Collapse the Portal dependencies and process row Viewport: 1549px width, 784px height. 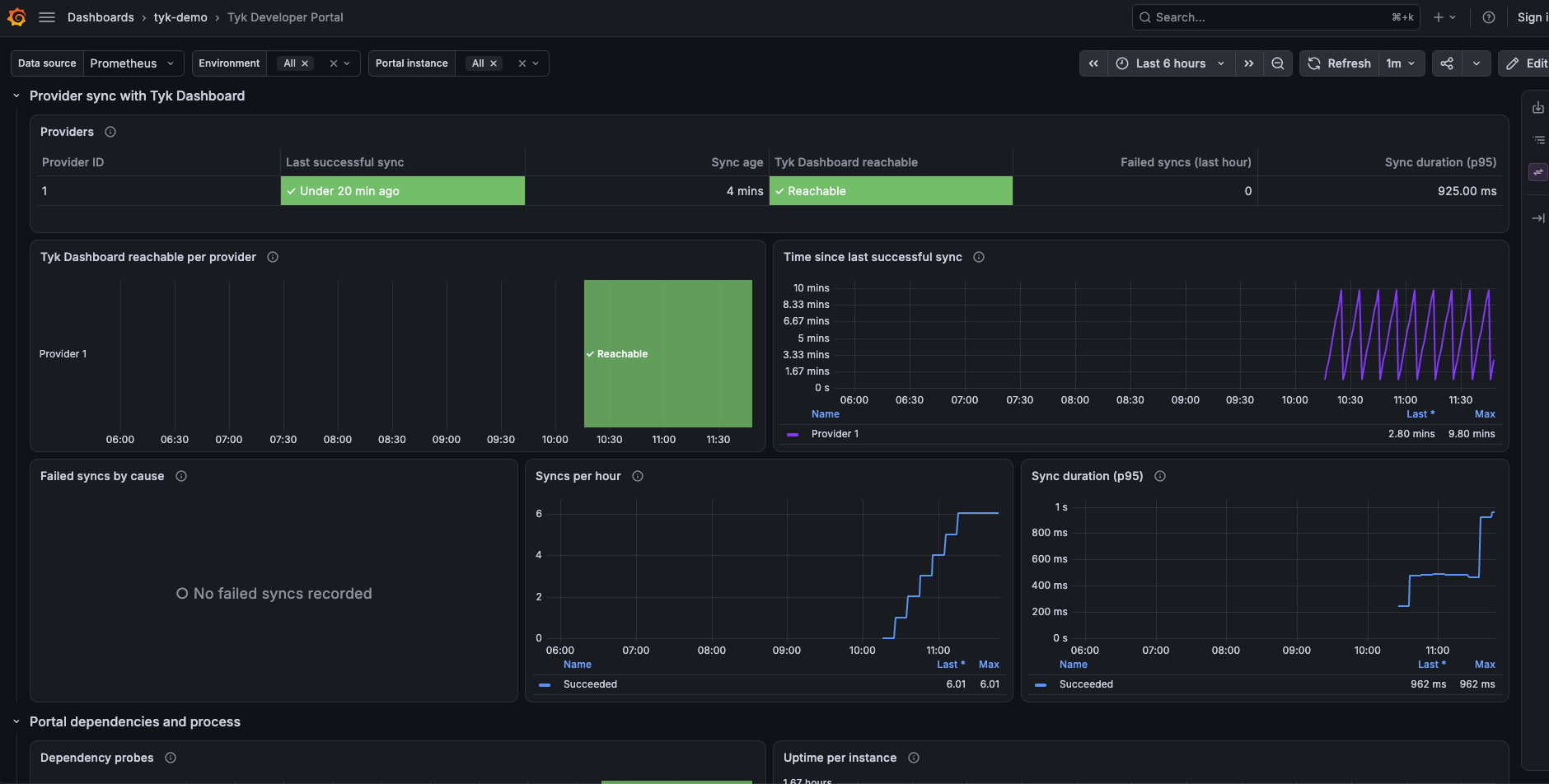[x=16, y=722]
